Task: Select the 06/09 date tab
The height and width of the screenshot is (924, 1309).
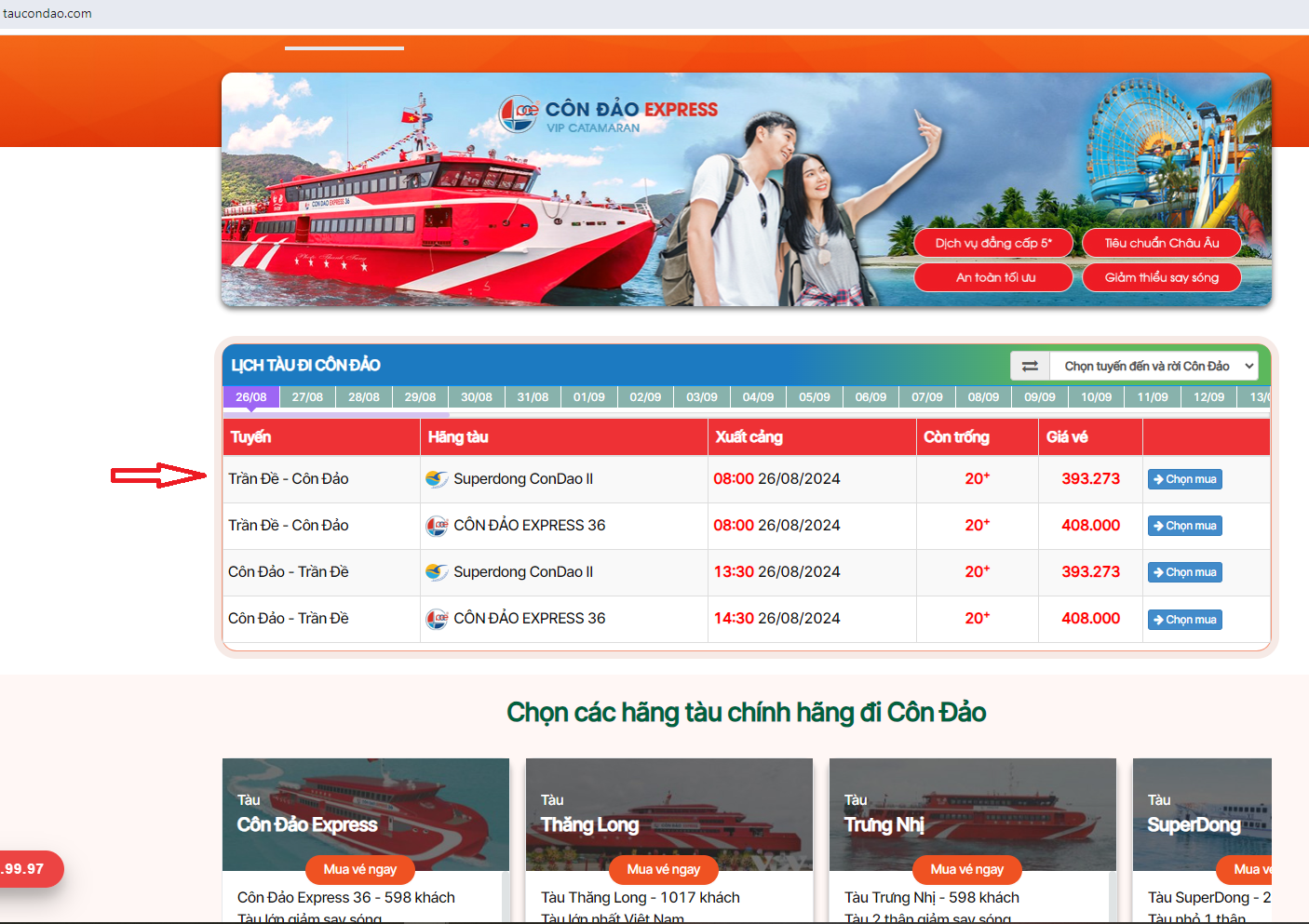Action: coord(870,397)
